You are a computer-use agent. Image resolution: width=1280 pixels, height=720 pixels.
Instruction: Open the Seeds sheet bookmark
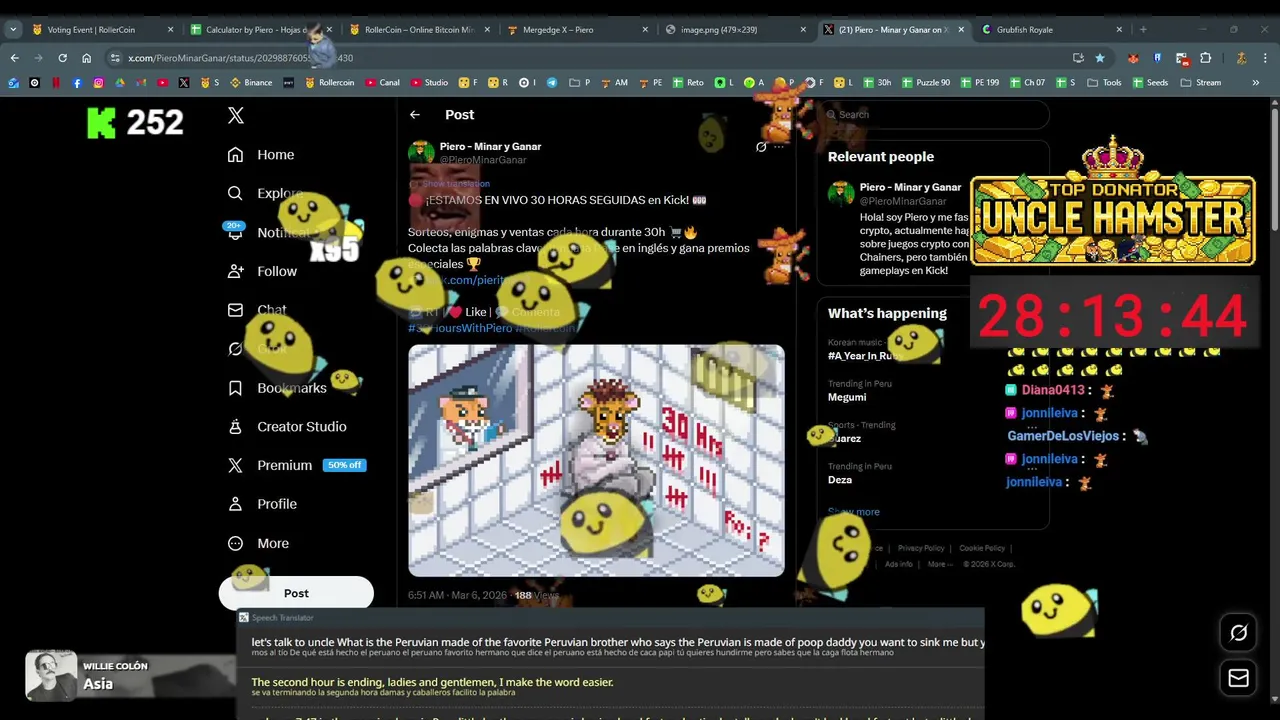click(x=1150, y=83)
